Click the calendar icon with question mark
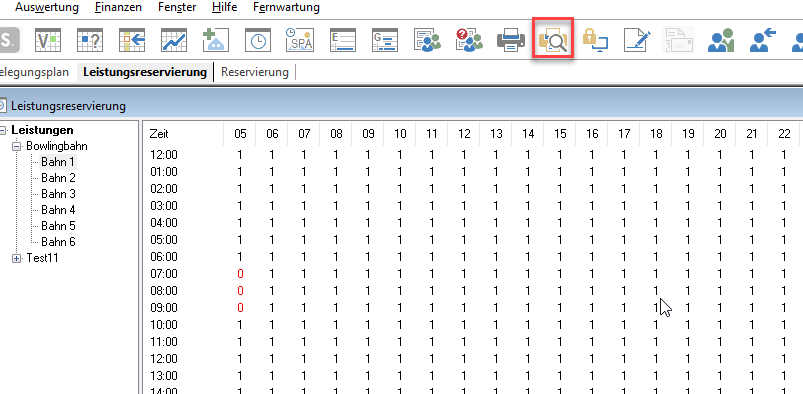The image size is (803, 394). 90,40
